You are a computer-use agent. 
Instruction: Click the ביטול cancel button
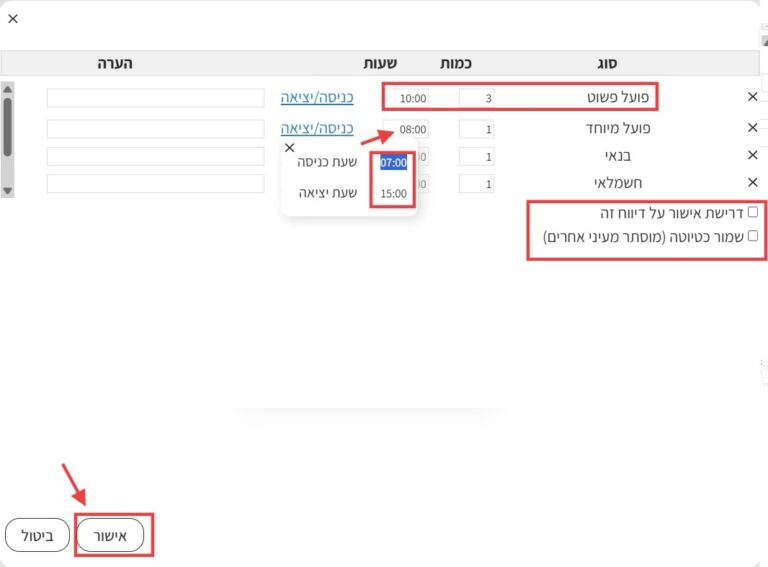click(x=38, y=535)
